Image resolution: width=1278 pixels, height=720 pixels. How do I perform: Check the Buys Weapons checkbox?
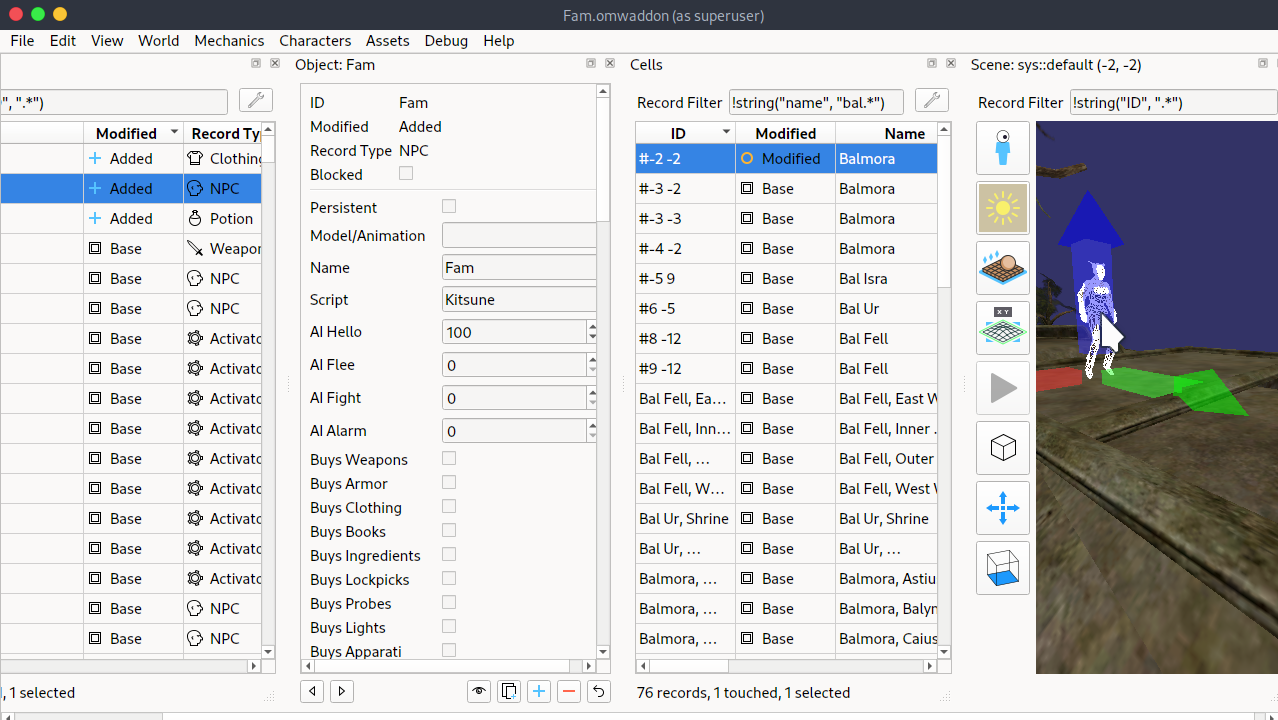[449, 458]
